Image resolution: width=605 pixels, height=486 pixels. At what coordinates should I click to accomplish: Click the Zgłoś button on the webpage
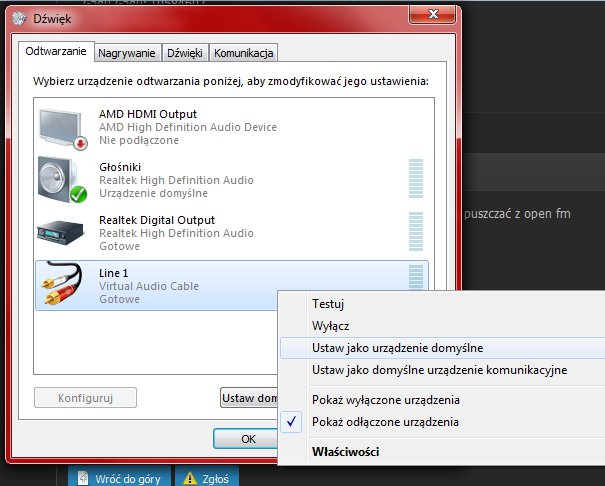207,478
